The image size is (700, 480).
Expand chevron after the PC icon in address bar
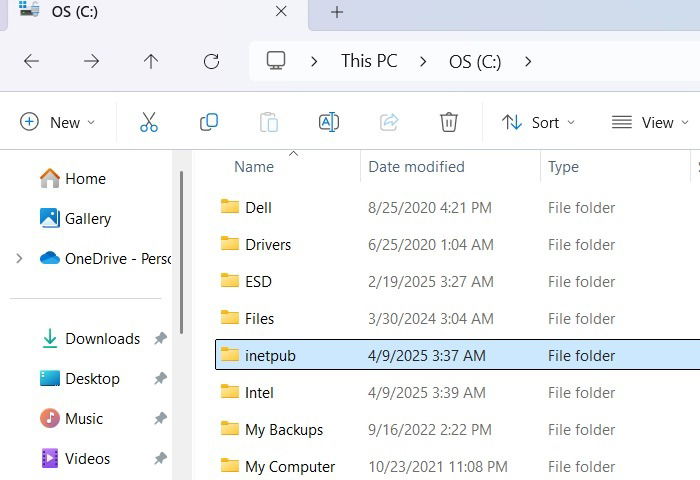[x=314, y=62]
